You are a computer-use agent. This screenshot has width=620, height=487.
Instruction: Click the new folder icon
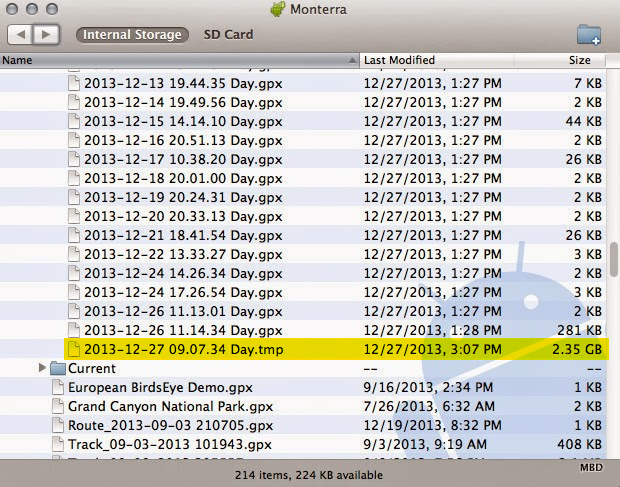pyautogui.click(x=589, y=35)
